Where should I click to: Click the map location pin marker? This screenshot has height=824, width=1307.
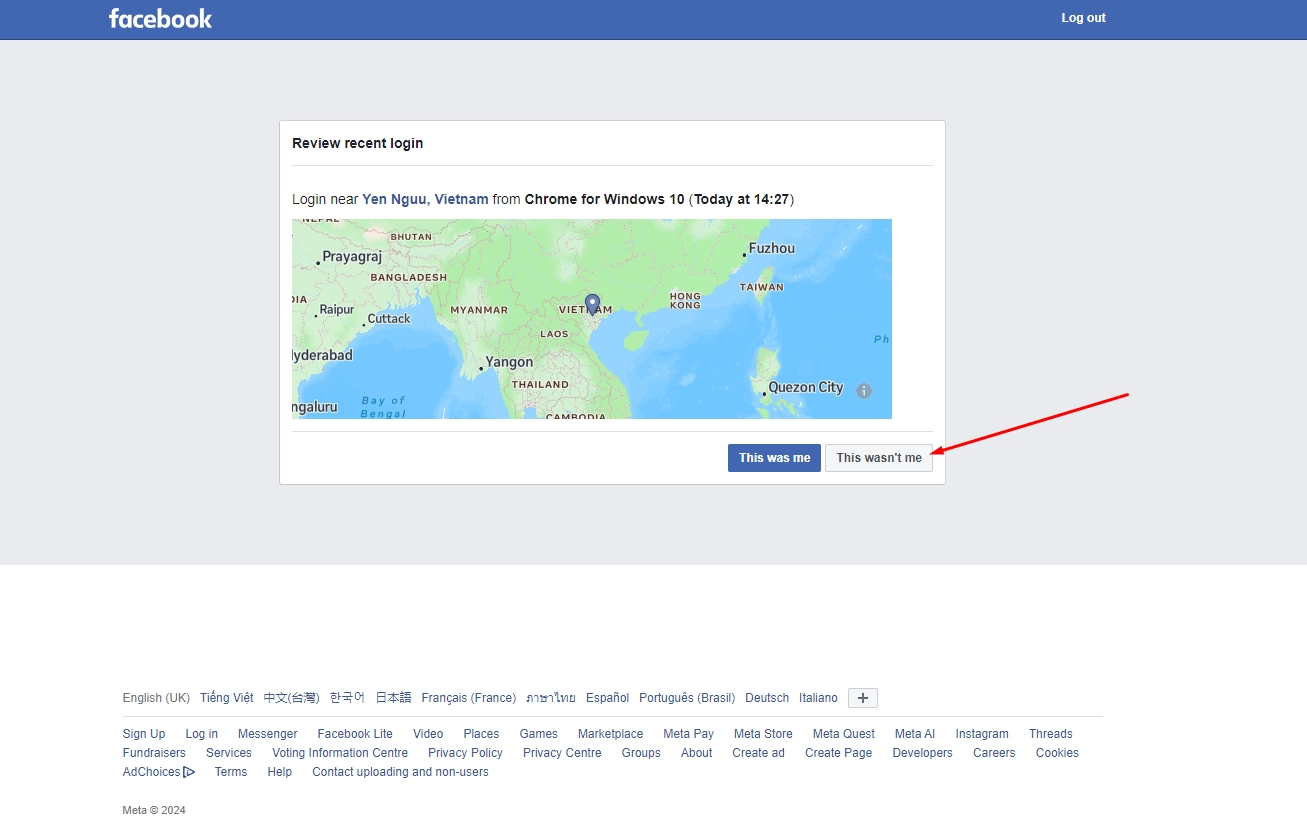[x=592, y=305]
